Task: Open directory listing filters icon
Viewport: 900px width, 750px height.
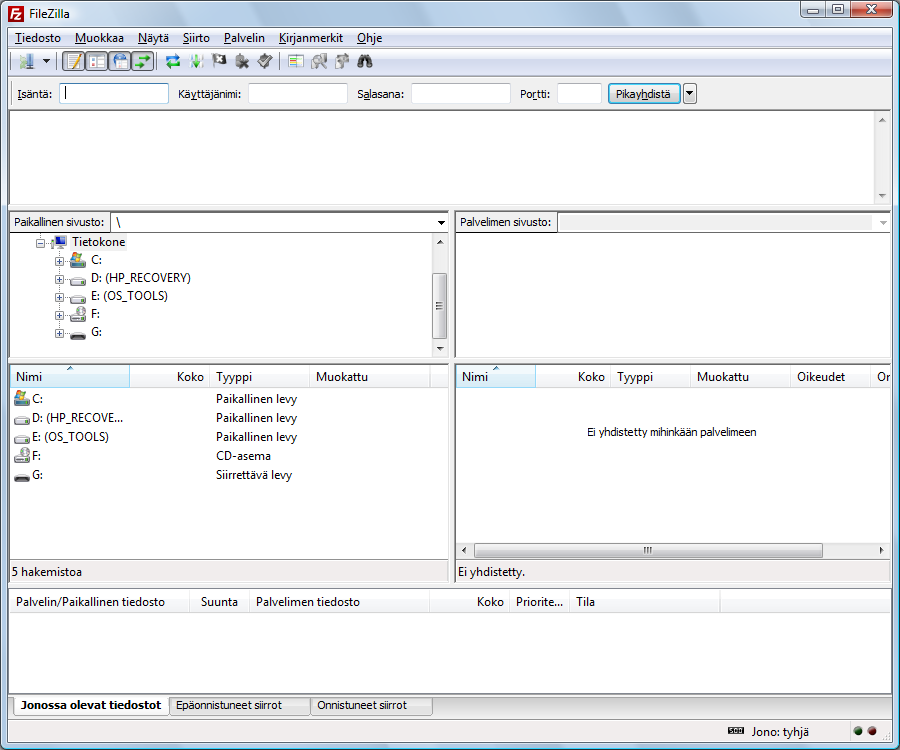Action: [x=296, y=61]
